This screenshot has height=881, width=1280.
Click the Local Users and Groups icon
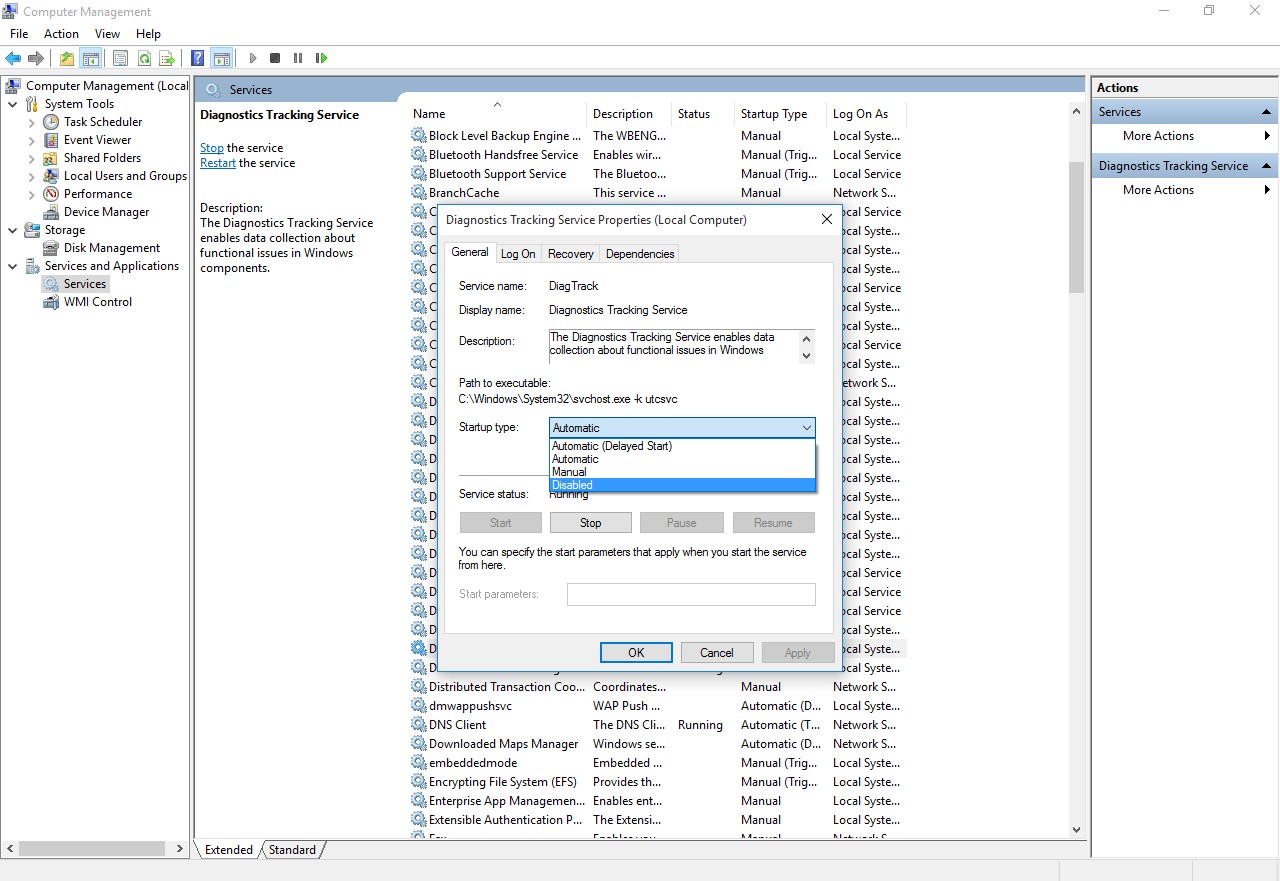tap(51, 176)
